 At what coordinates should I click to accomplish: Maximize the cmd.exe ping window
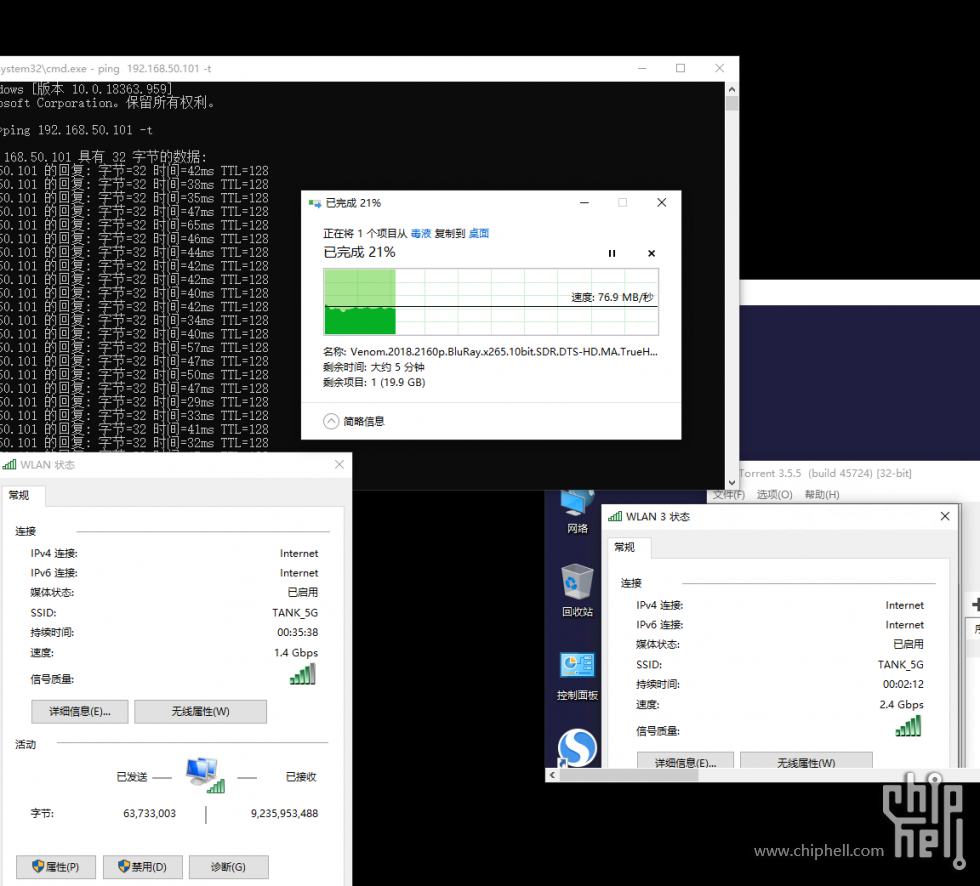[681, 68]
